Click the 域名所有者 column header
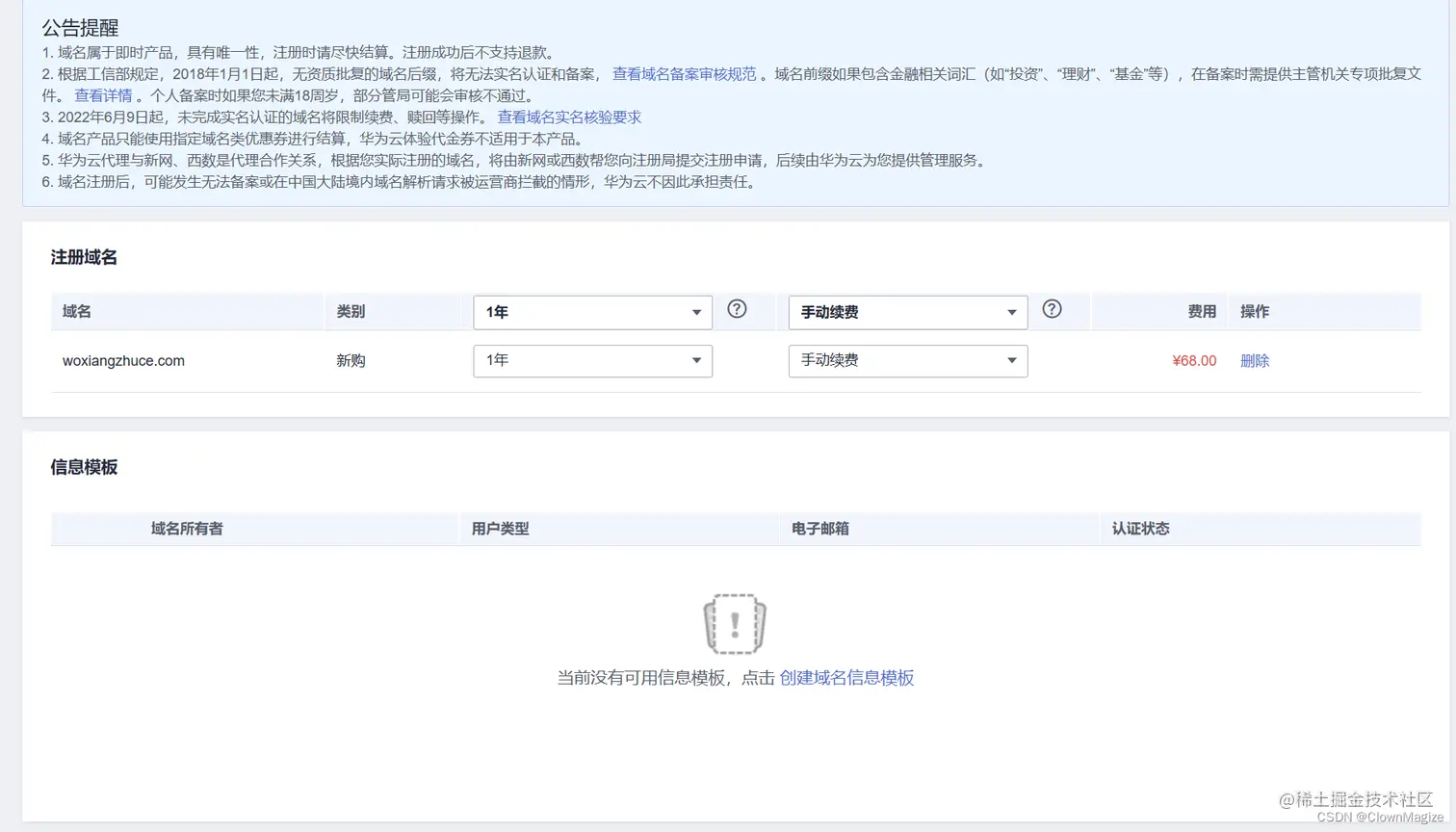 tap(187, 528)
